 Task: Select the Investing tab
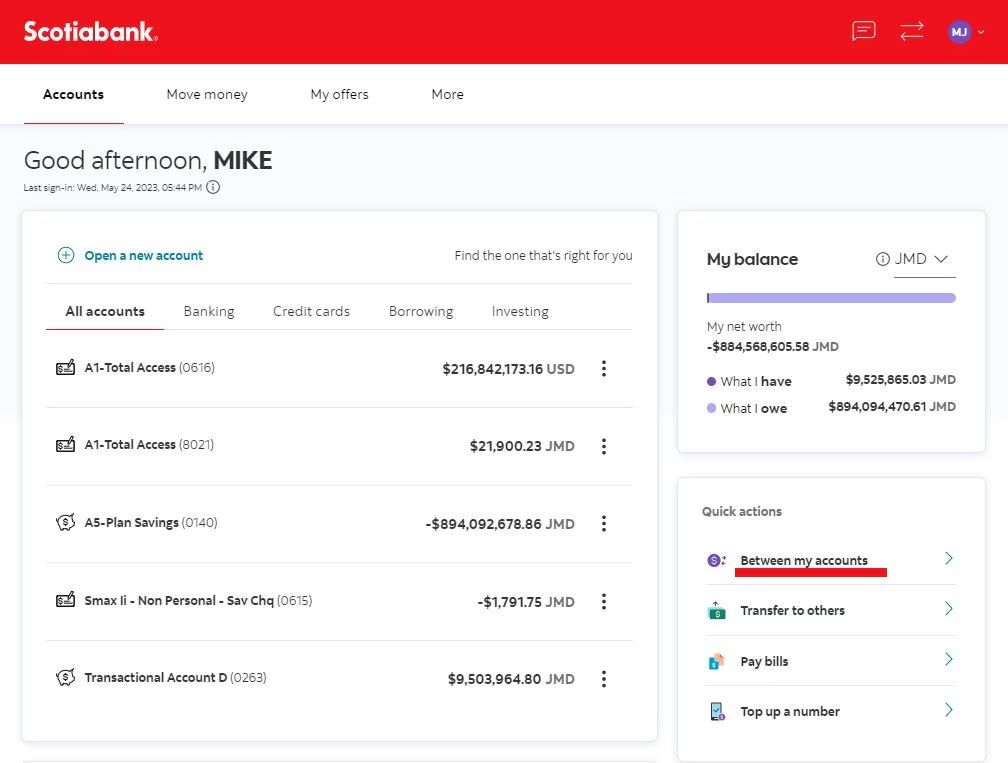(x=520, y=311)
